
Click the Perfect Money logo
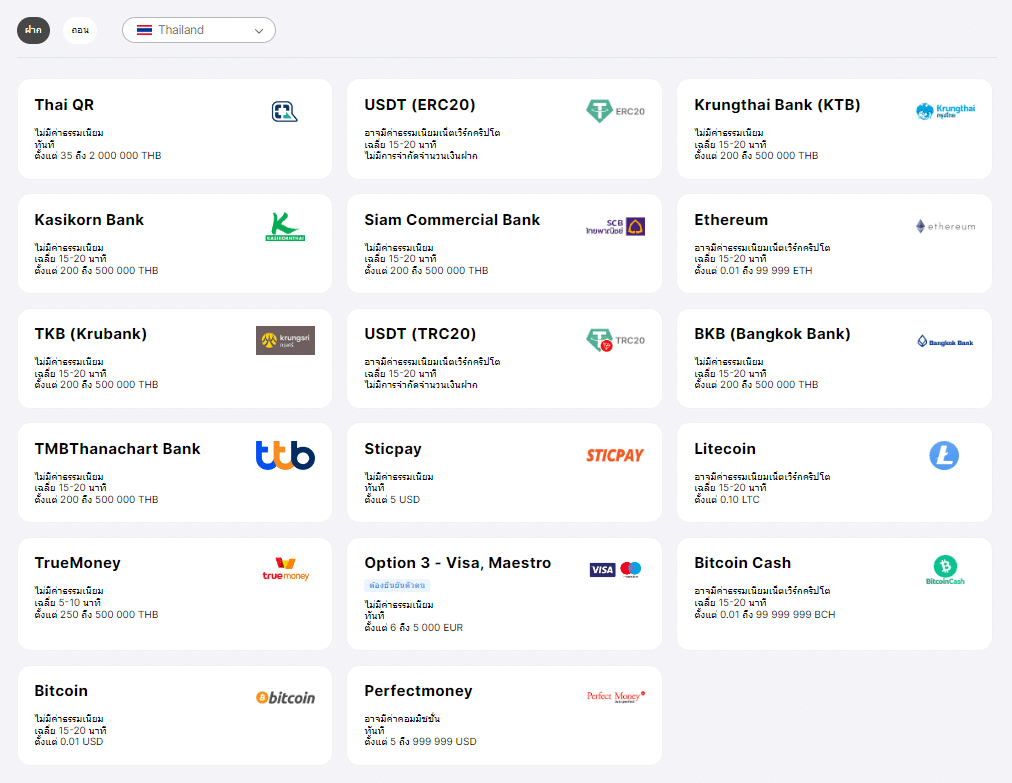coord(616,697)
